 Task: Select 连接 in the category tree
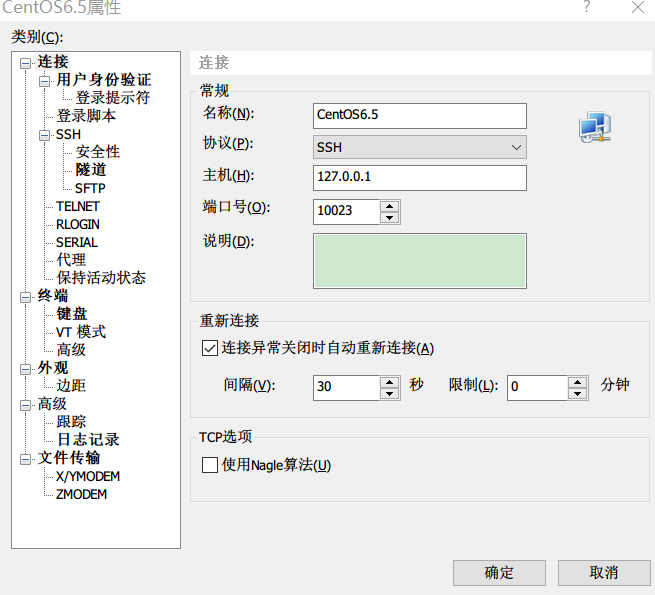tap(53, 62)
